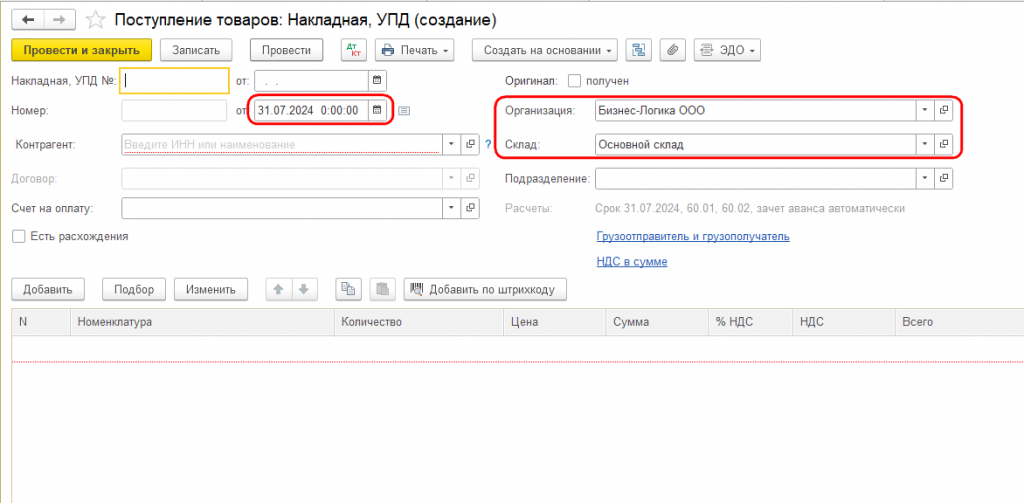Viewport: 1024px width, 503px height.
Task: Open calendar for Накладная, УПД date
Action: pyautogui.click(x=377, y=80)
